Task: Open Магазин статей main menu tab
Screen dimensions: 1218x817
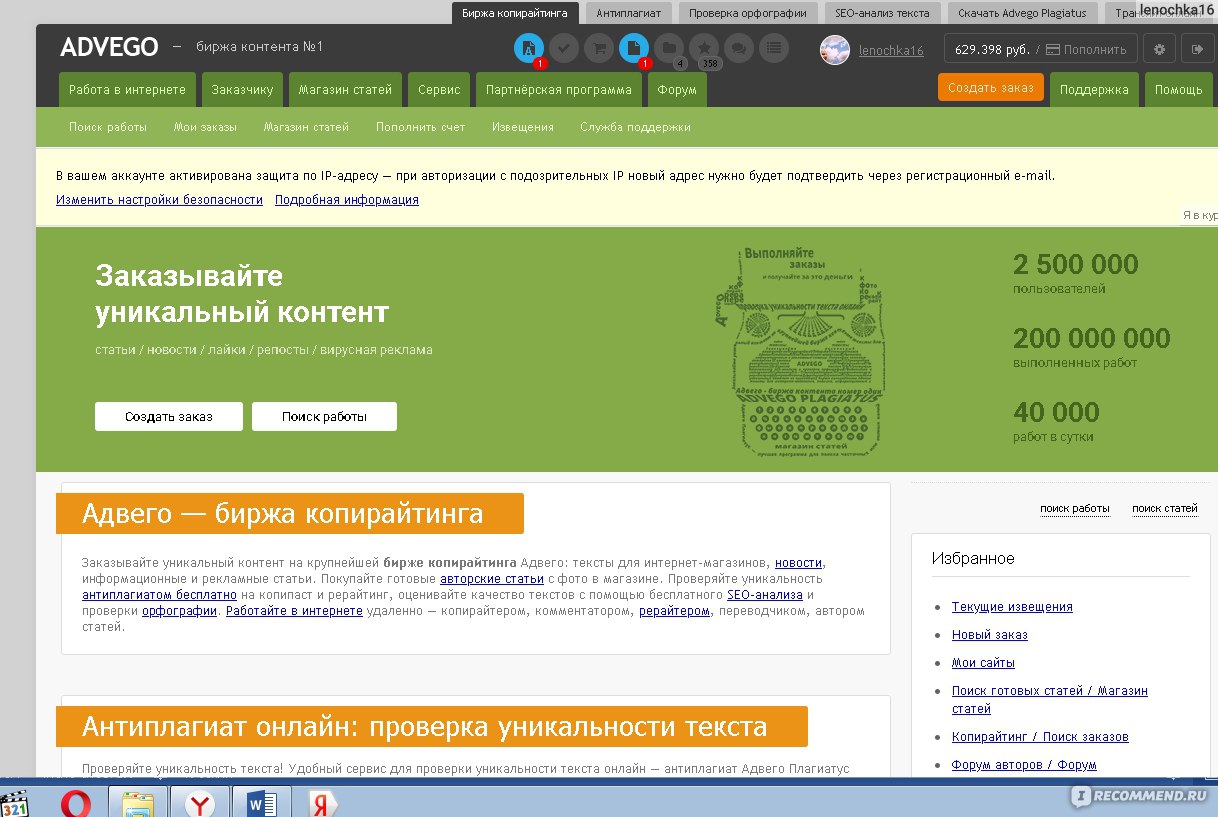Action: [x=345, y=90]
